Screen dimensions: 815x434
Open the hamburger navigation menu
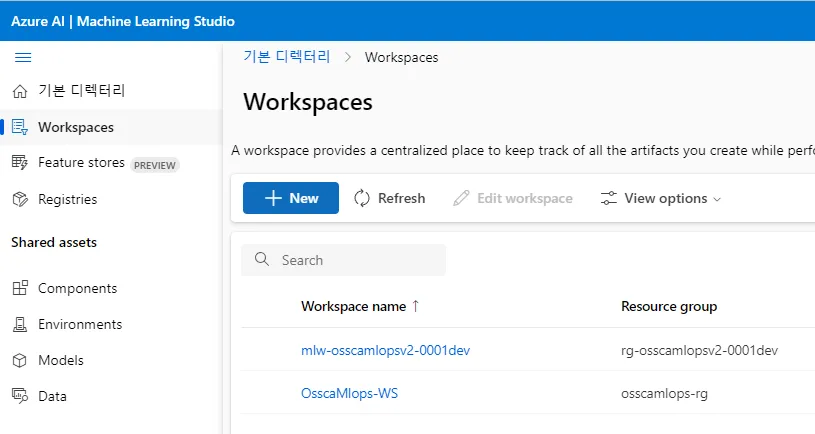[x=23, y=57]
